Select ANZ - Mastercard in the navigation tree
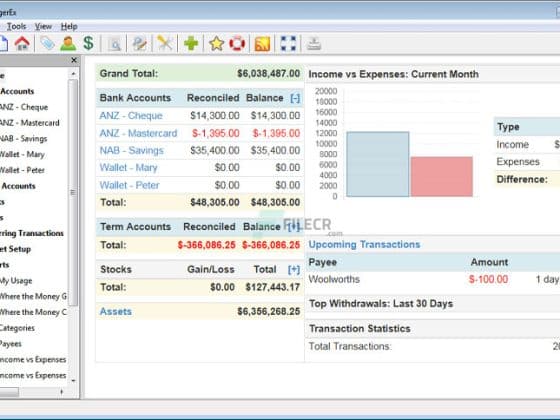This screenshot has height=420, width=560. click(x=29, y=123)
